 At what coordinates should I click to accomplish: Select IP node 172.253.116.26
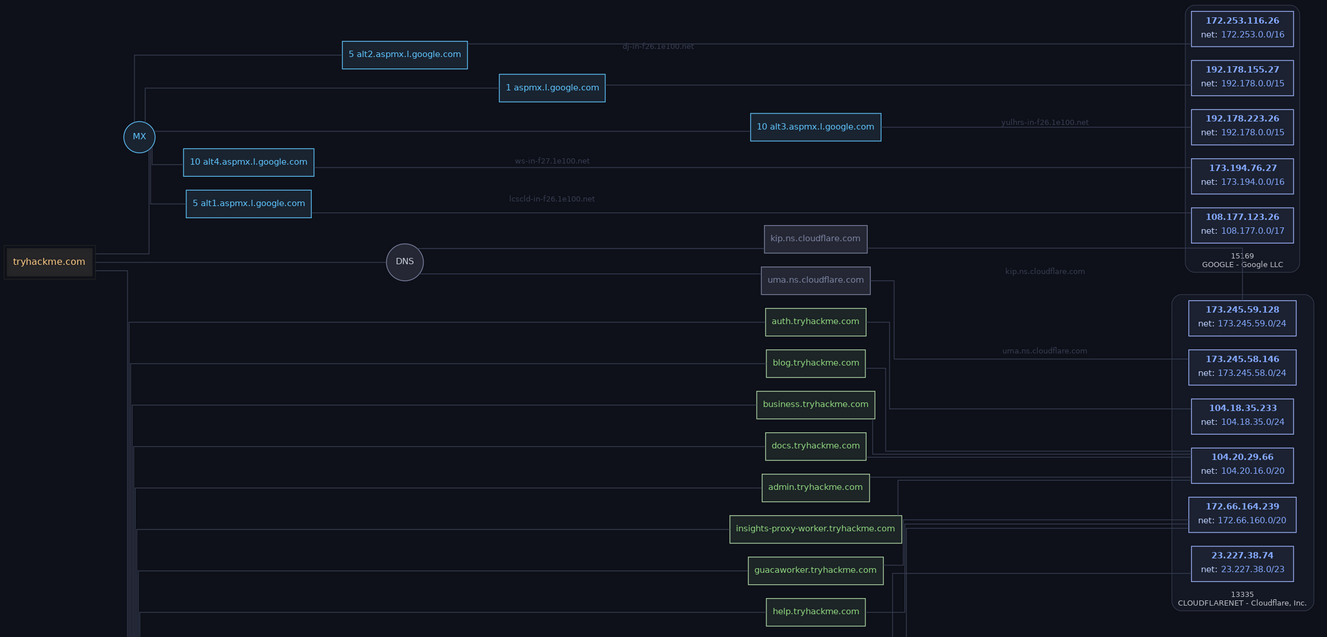(1242, 28)
